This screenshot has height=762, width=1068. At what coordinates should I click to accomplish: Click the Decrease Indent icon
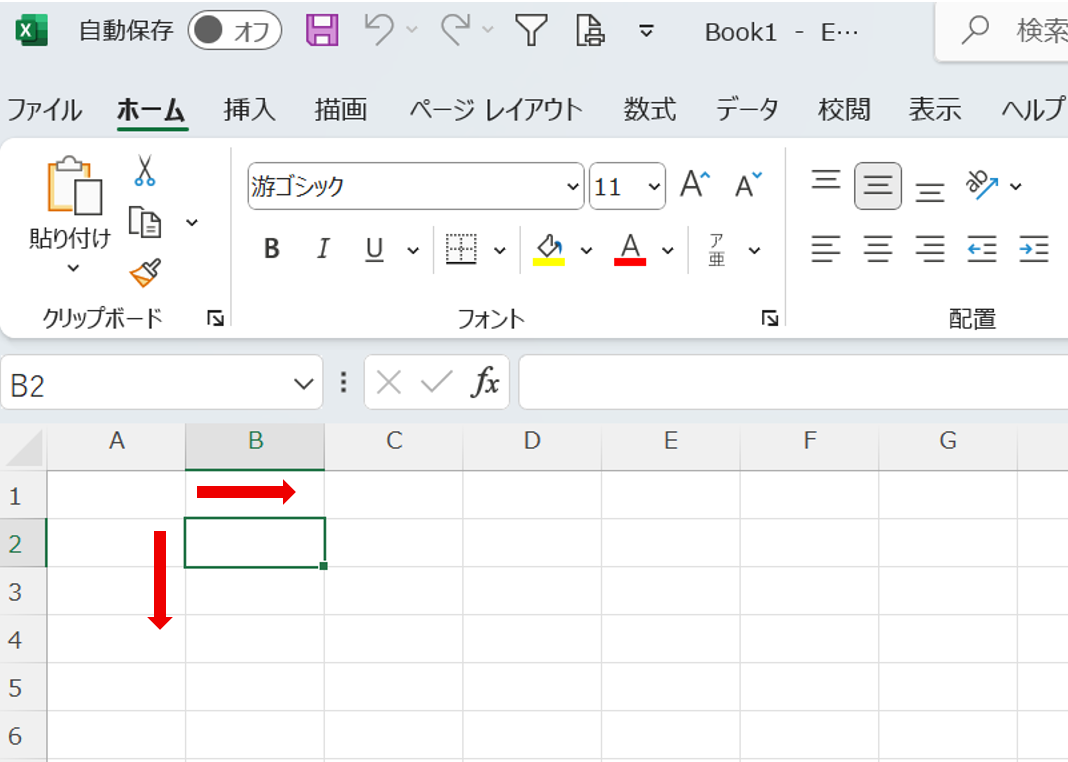(982, 248)
